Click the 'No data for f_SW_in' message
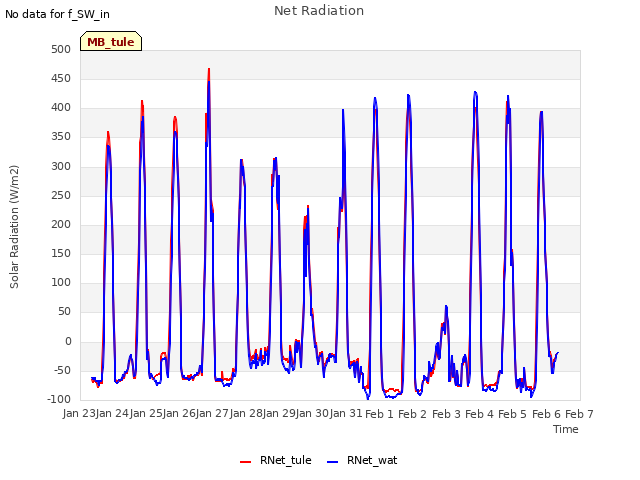Image resolution: width=640 pixels, height=480 pixels. 57,14
